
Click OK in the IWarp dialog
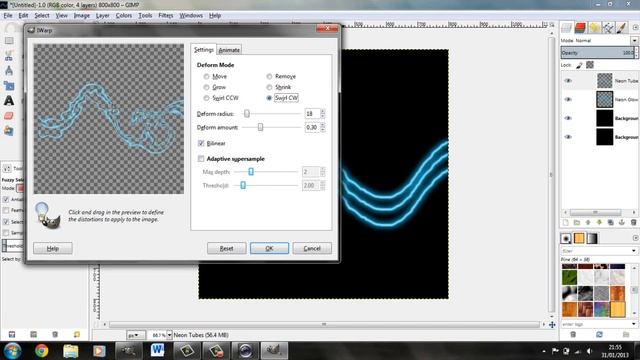pos(269,248)
